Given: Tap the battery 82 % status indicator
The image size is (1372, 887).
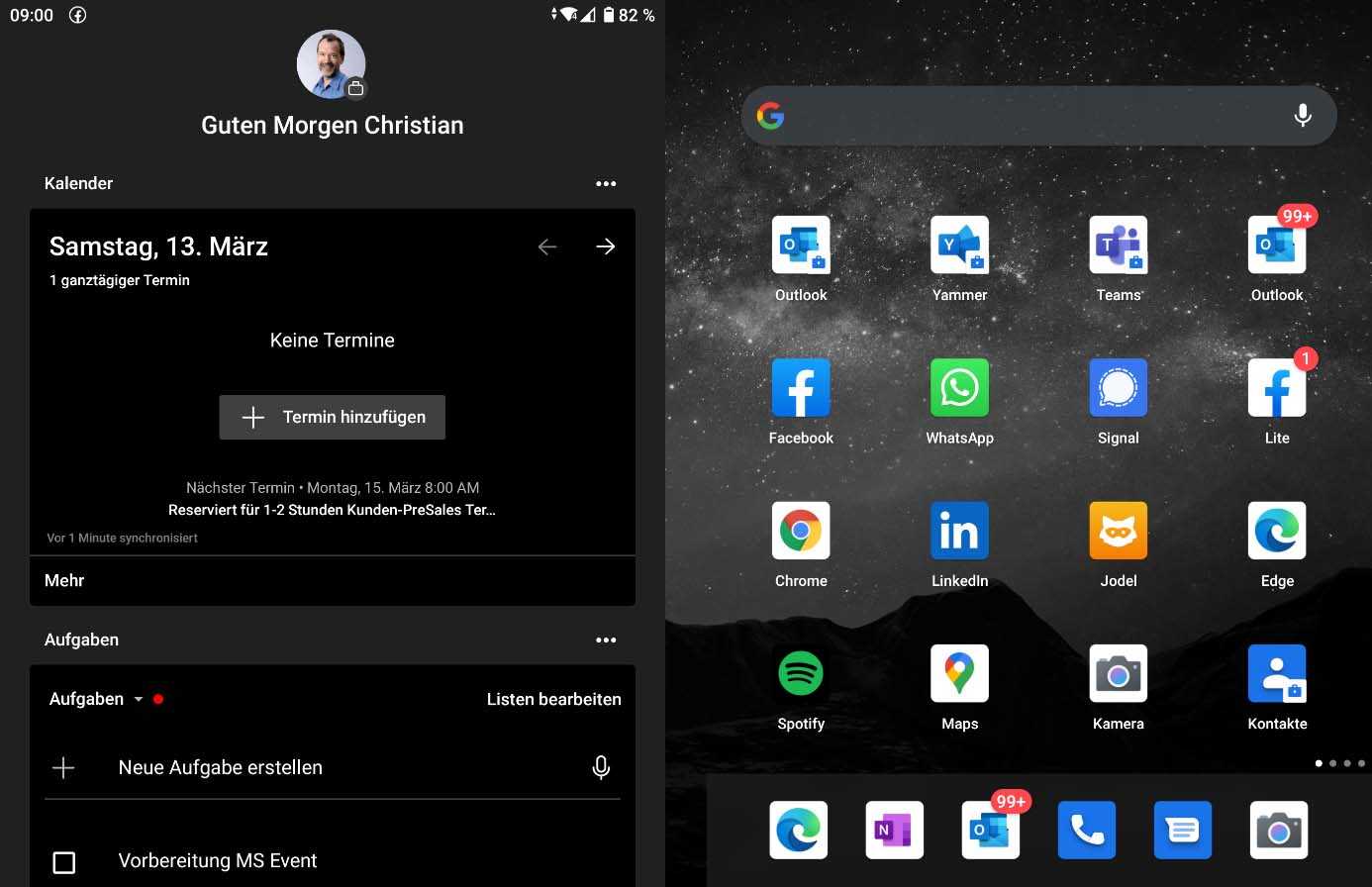Looking at the screenshot, I should click(x=628, y=15).
